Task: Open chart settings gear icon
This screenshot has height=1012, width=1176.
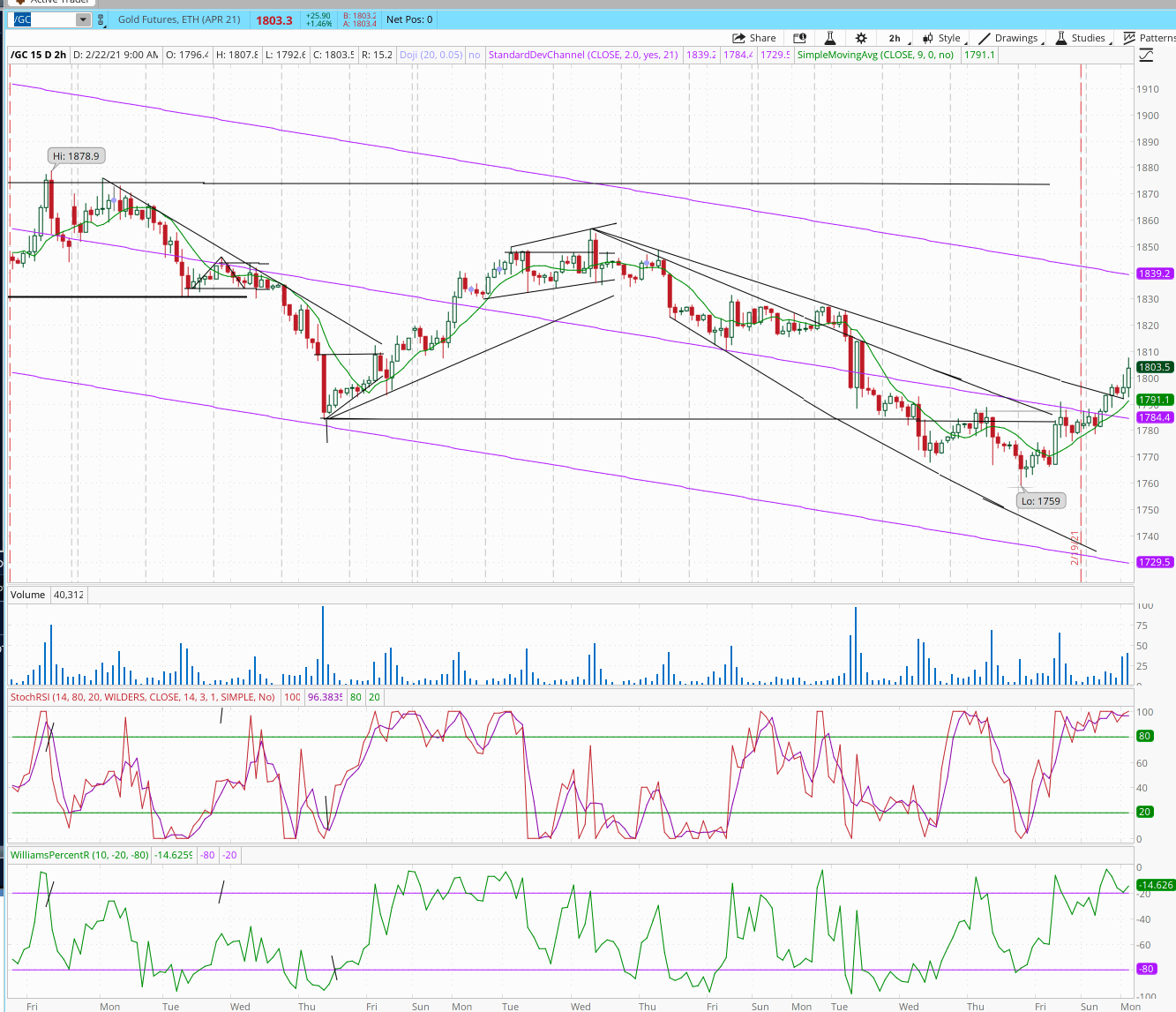Action: 861,38
